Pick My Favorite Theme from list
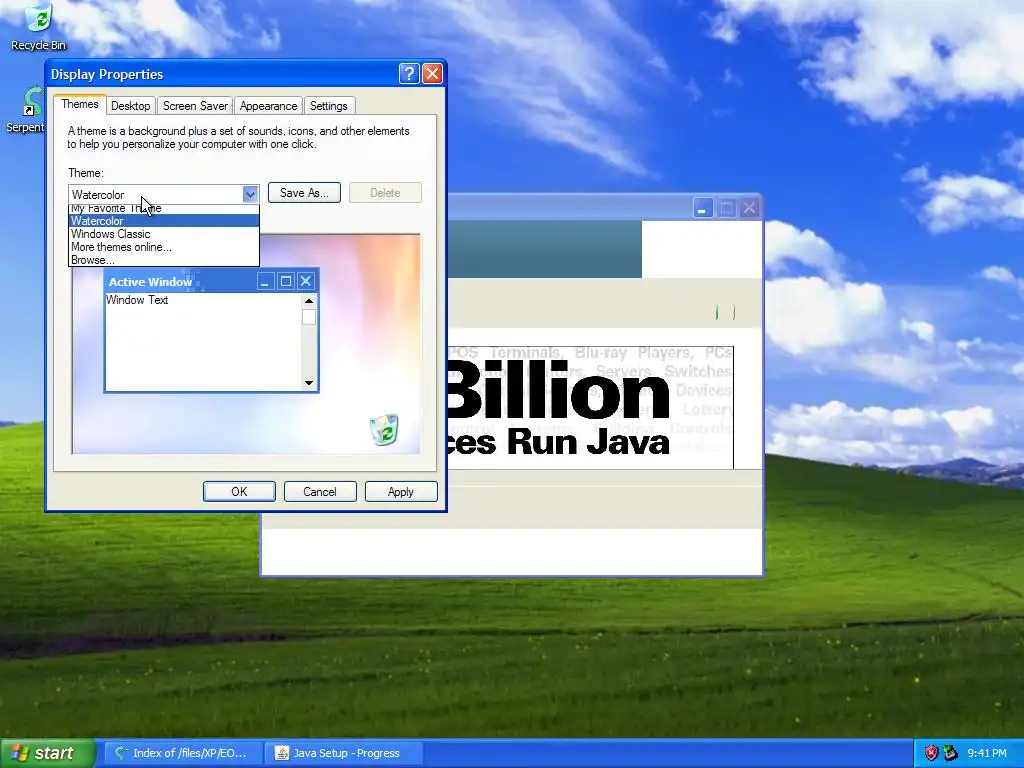This screenshot has width=1024, height=768. click(164, 209)
